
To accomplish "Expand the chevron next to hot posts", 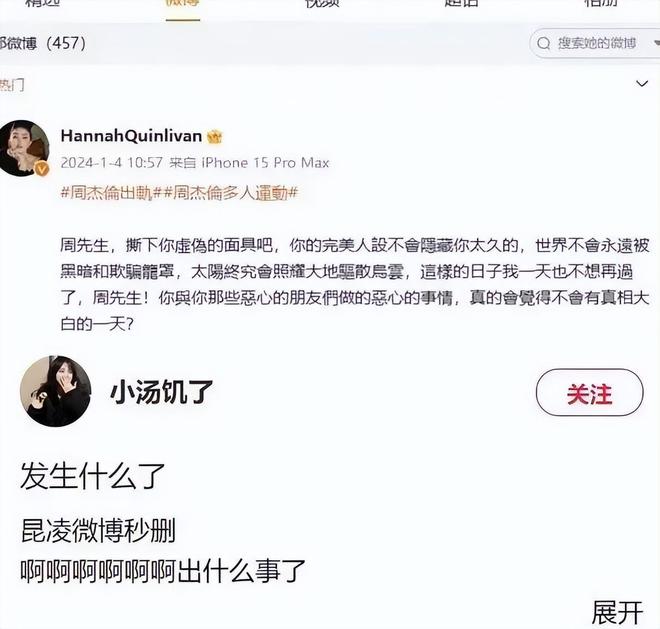I will coord(641,84).
